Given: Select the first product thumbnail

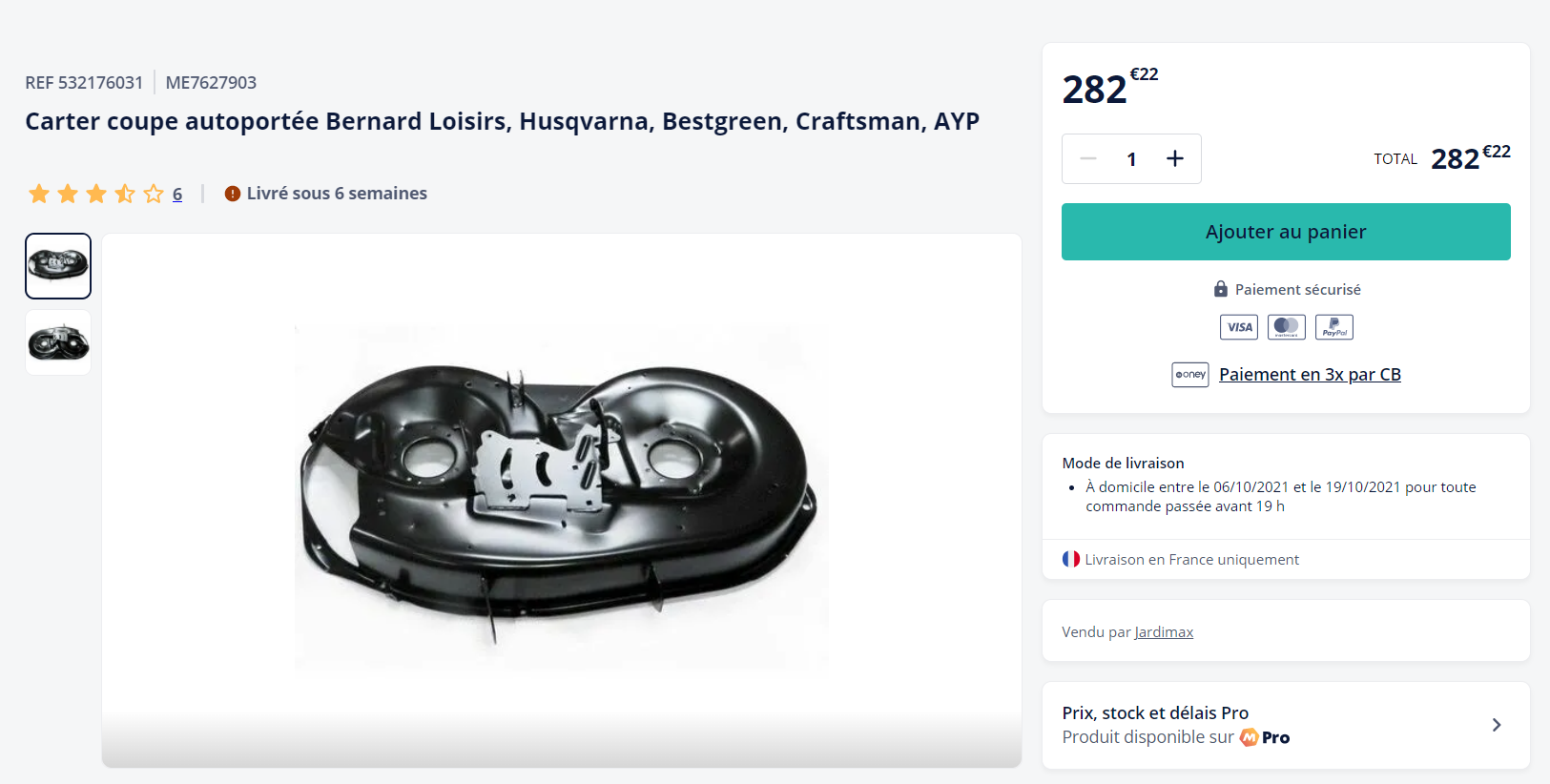Looking at the screenshot, I should [x=58, y=266].
